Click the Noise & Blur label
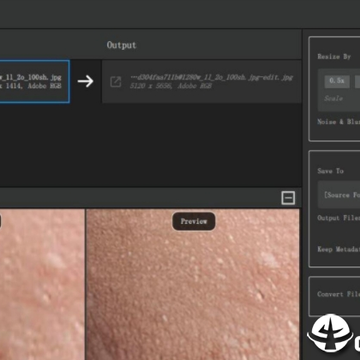The width and height of the screenshot is (360, 360). pyautogui.click(x=339, y=122)
